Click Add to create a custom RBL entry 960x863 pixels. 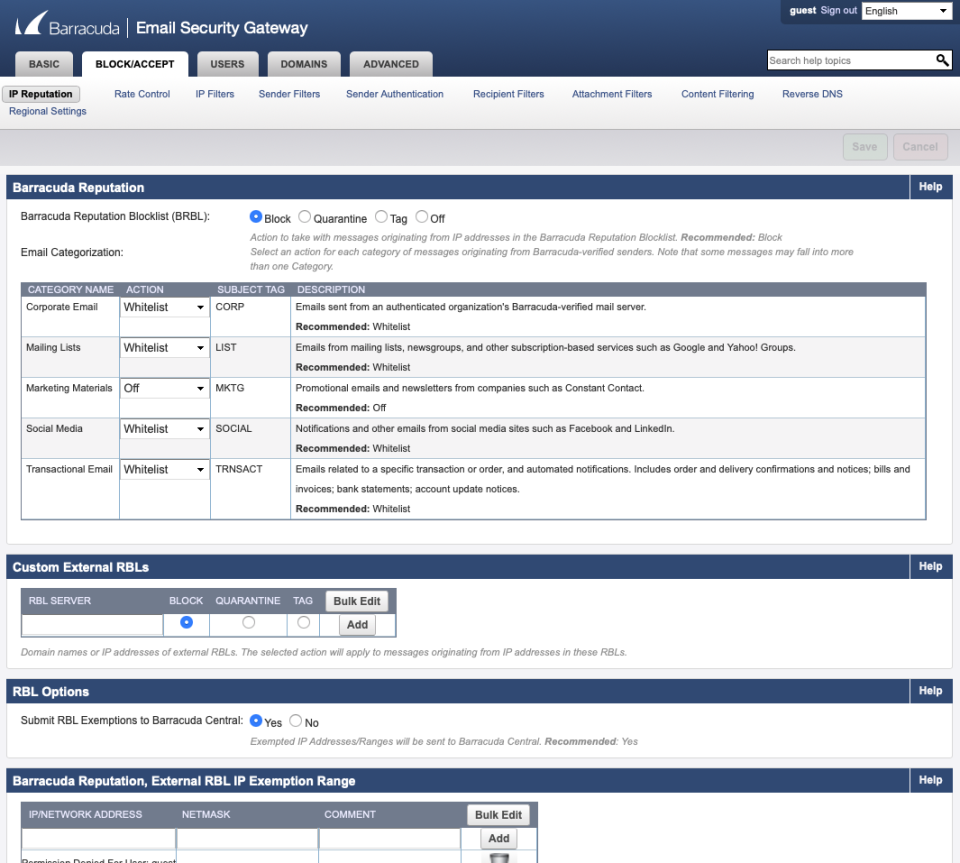[x=357, y=624]
